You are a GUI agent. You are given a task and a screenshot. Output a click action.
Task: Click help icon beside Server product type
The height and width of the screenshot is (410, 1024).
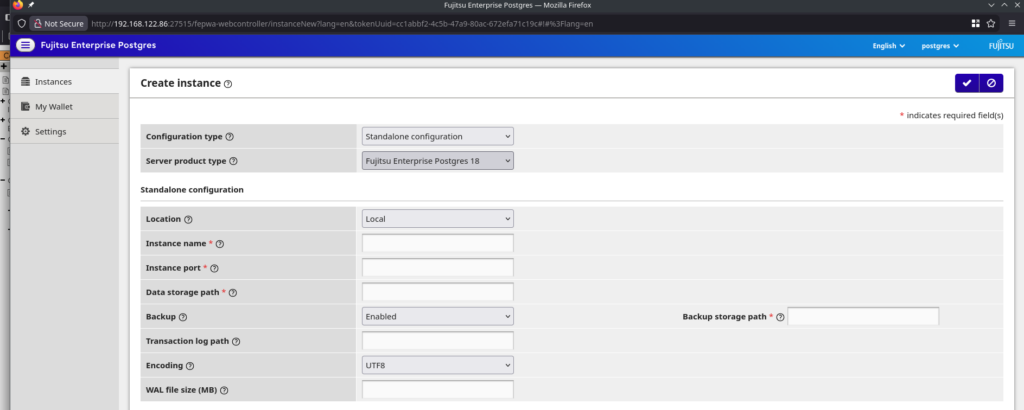[234, 161]
